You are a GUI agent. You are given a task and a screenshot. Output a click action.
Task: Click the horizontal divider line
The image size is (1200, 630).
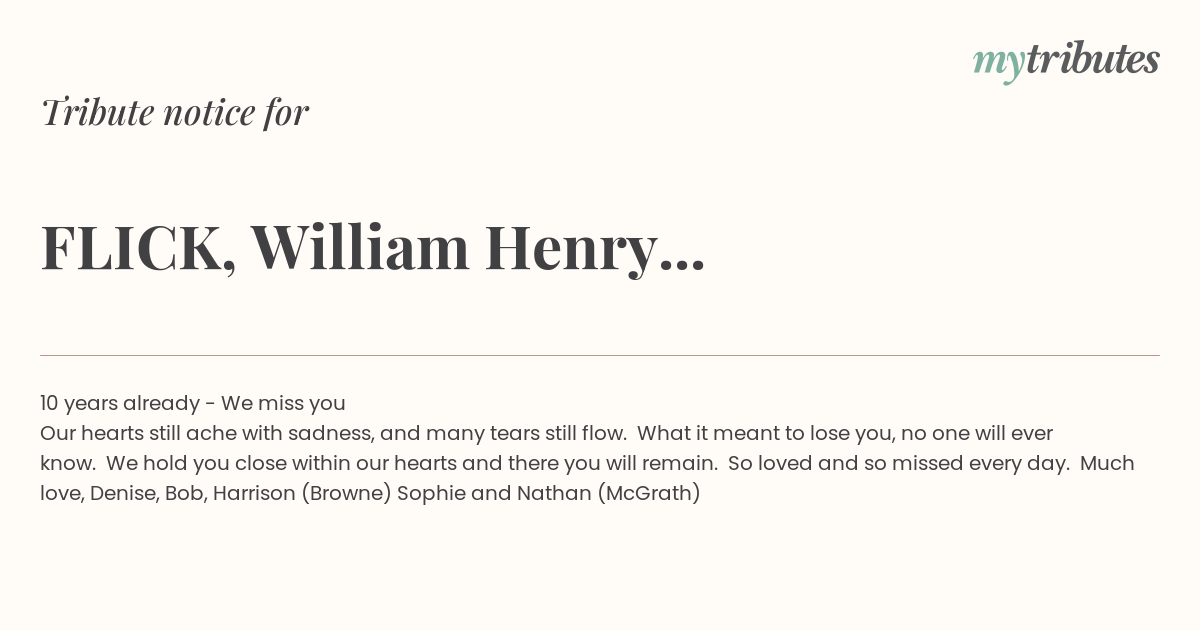click(x=600, y=355)
